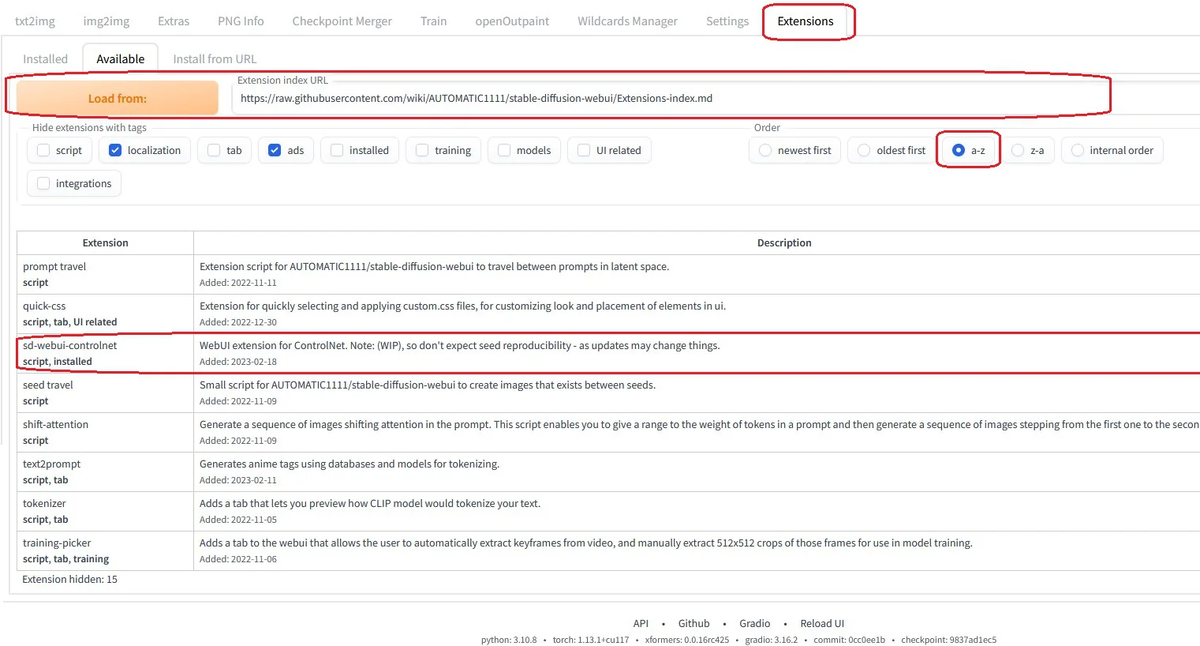Click the prompt travel extension name
This screenshot has width=1200, height=646.
click(x=55, y=267)
